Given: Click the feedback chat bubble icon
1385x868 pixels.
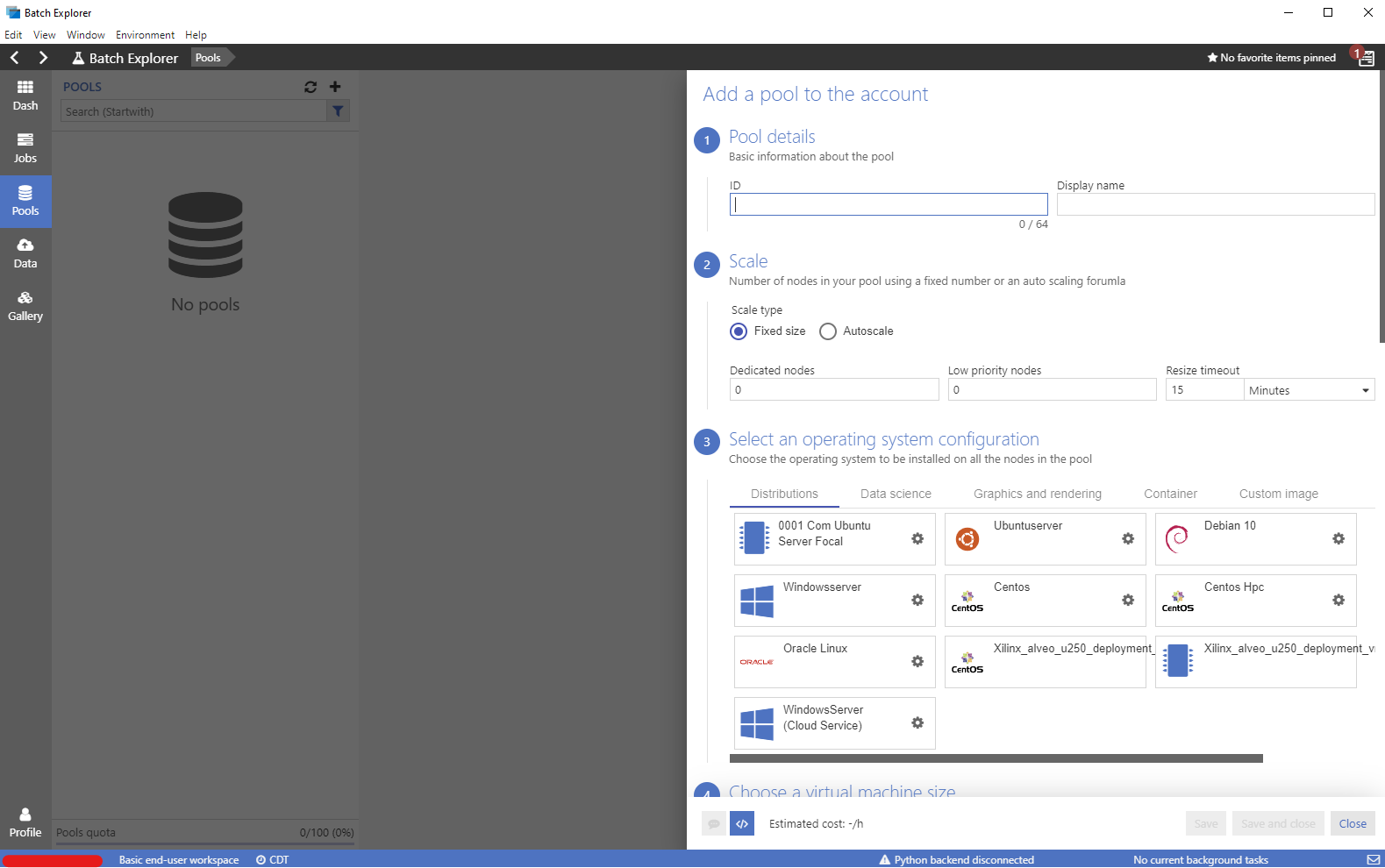Looking at the screenshot, I should tap(714, 823).
